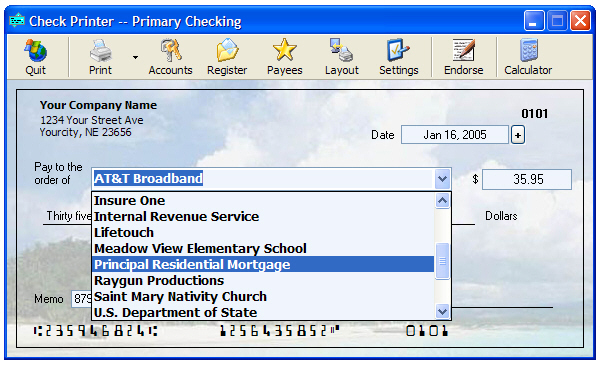Click the plus button beside Date

coord(518,135)
